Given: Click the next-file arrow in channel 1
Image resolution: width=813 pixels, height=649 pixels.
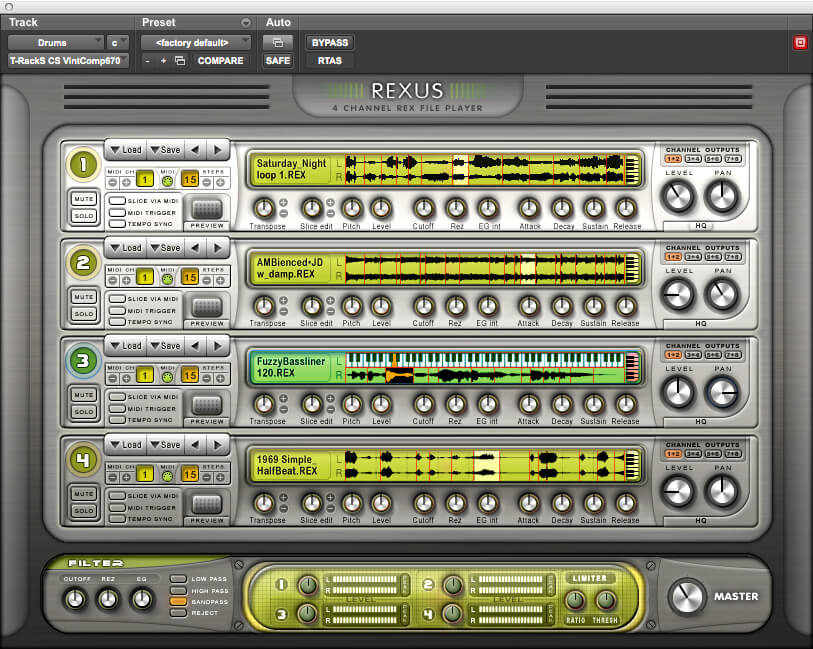Looking at the screenshot, I should [218, 150].
